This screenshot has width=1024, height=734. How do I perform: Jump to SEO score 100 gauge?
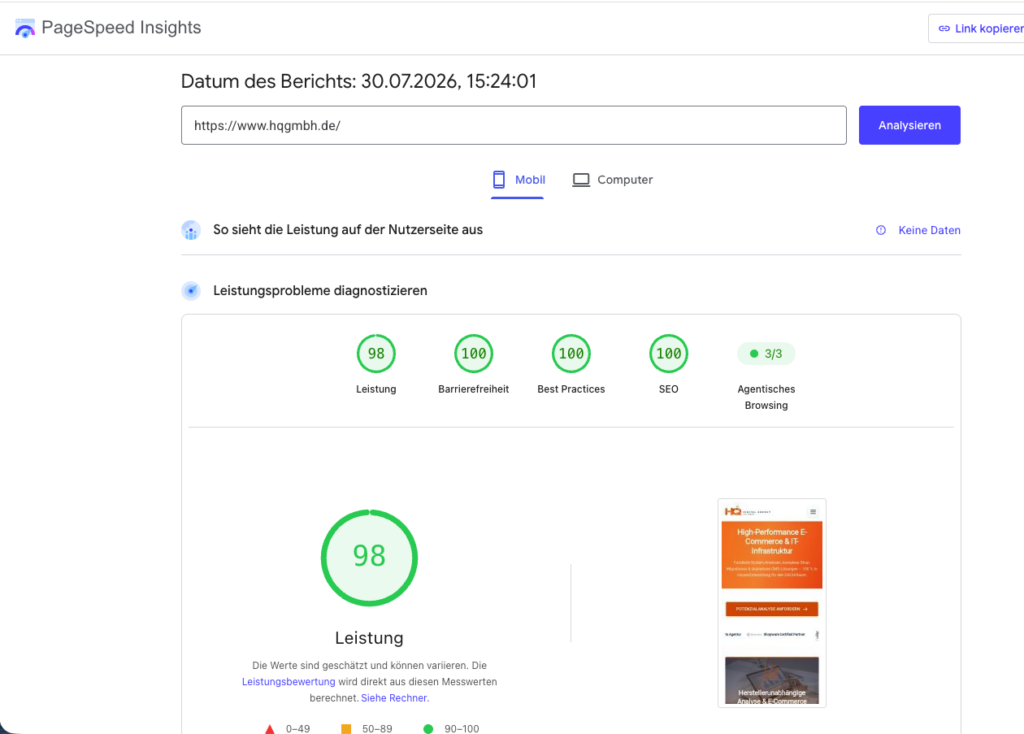(x=669, y=353)
